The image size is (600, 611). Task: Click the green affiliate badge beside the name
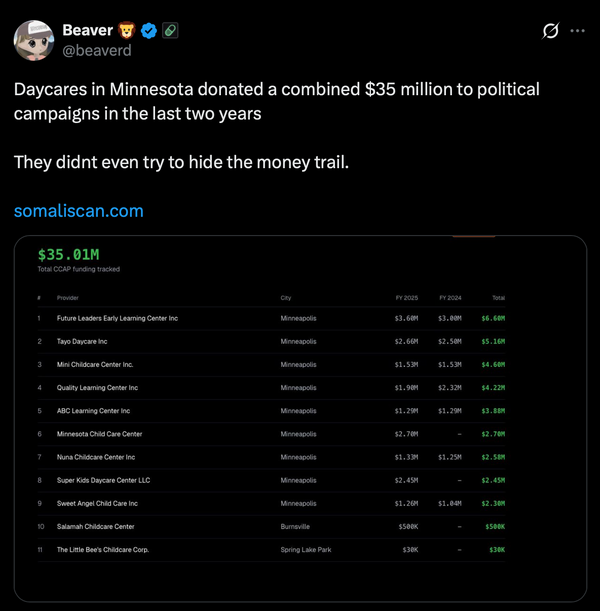click(x=169, y=30)
